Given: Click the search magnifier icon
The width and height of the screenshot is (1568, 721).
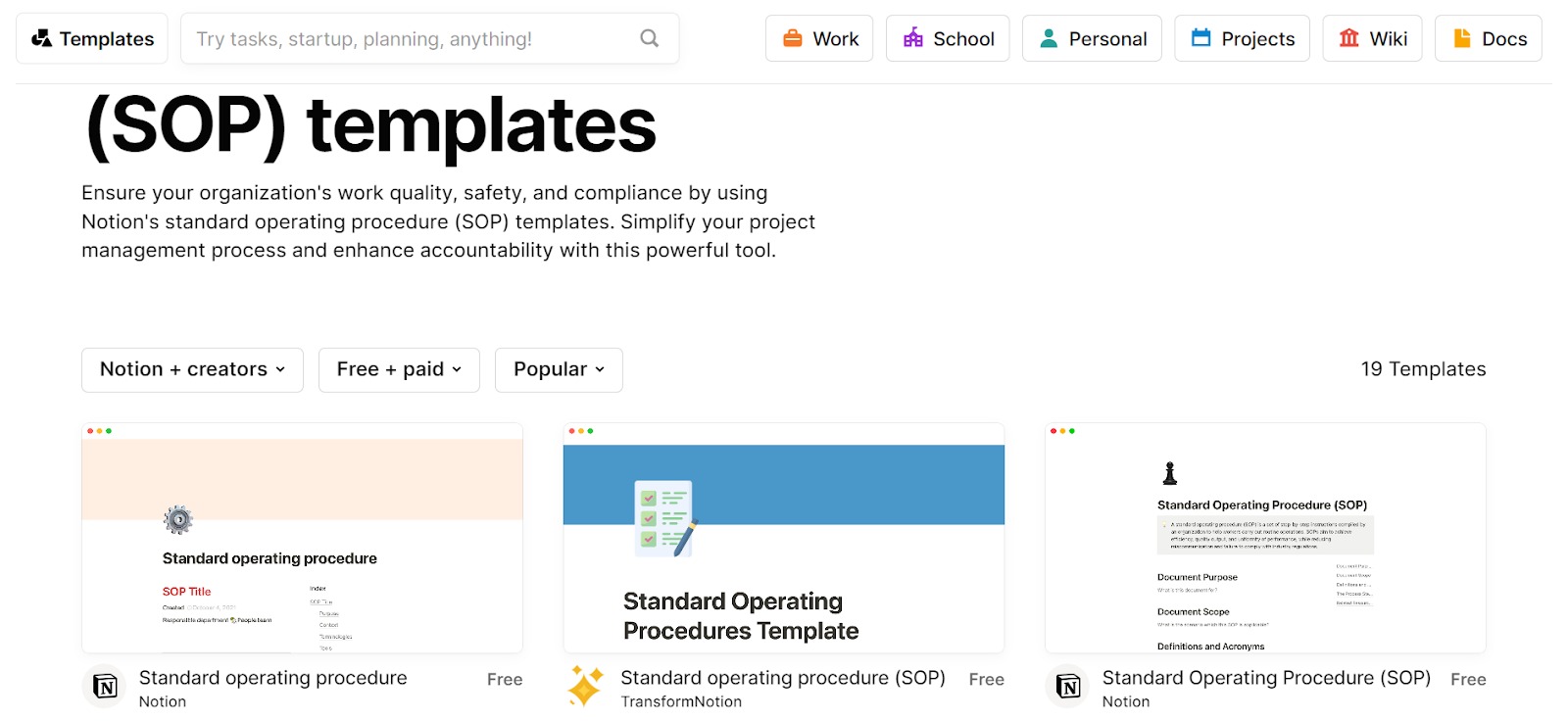Looking at the screenshot, I should coord(649,38).
